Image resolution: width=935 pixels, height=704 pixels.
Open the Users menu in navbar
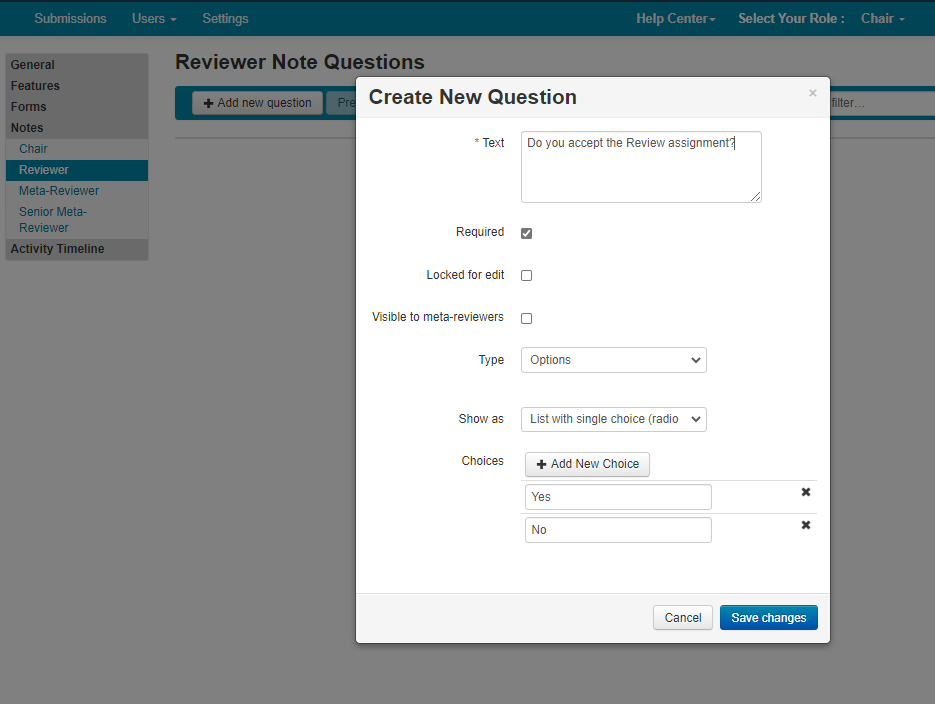tap(154, 18)
